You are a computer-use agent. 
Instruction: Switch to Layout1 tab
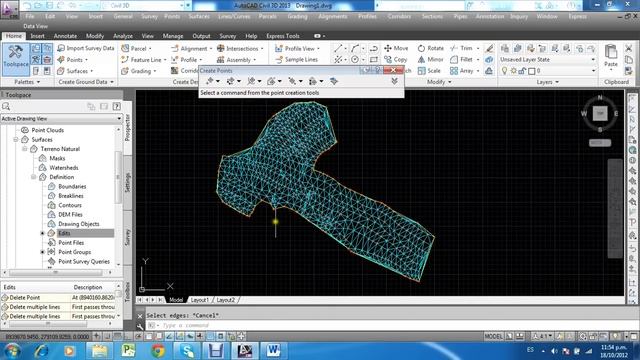(200, 300)
